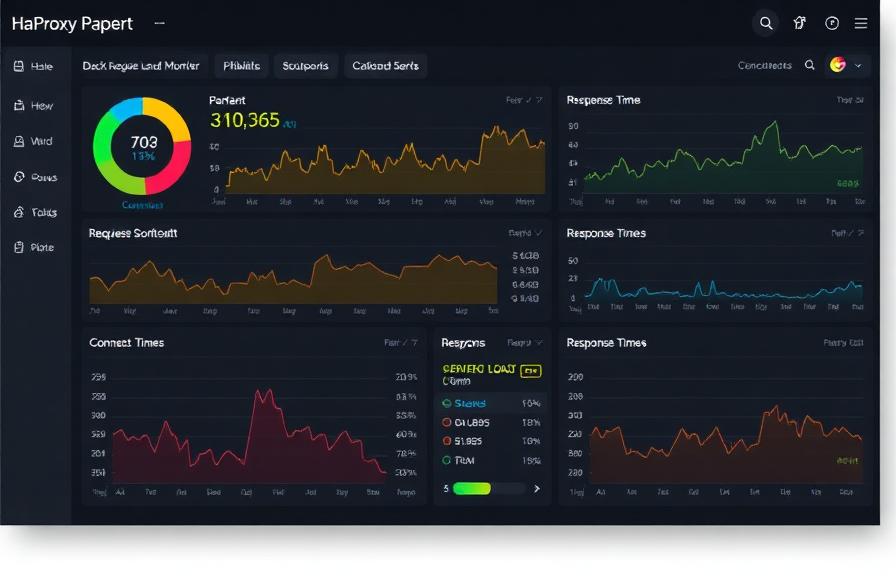
Task: Select the Plate icon at sidebar bottom
Action: coord(22,246)
